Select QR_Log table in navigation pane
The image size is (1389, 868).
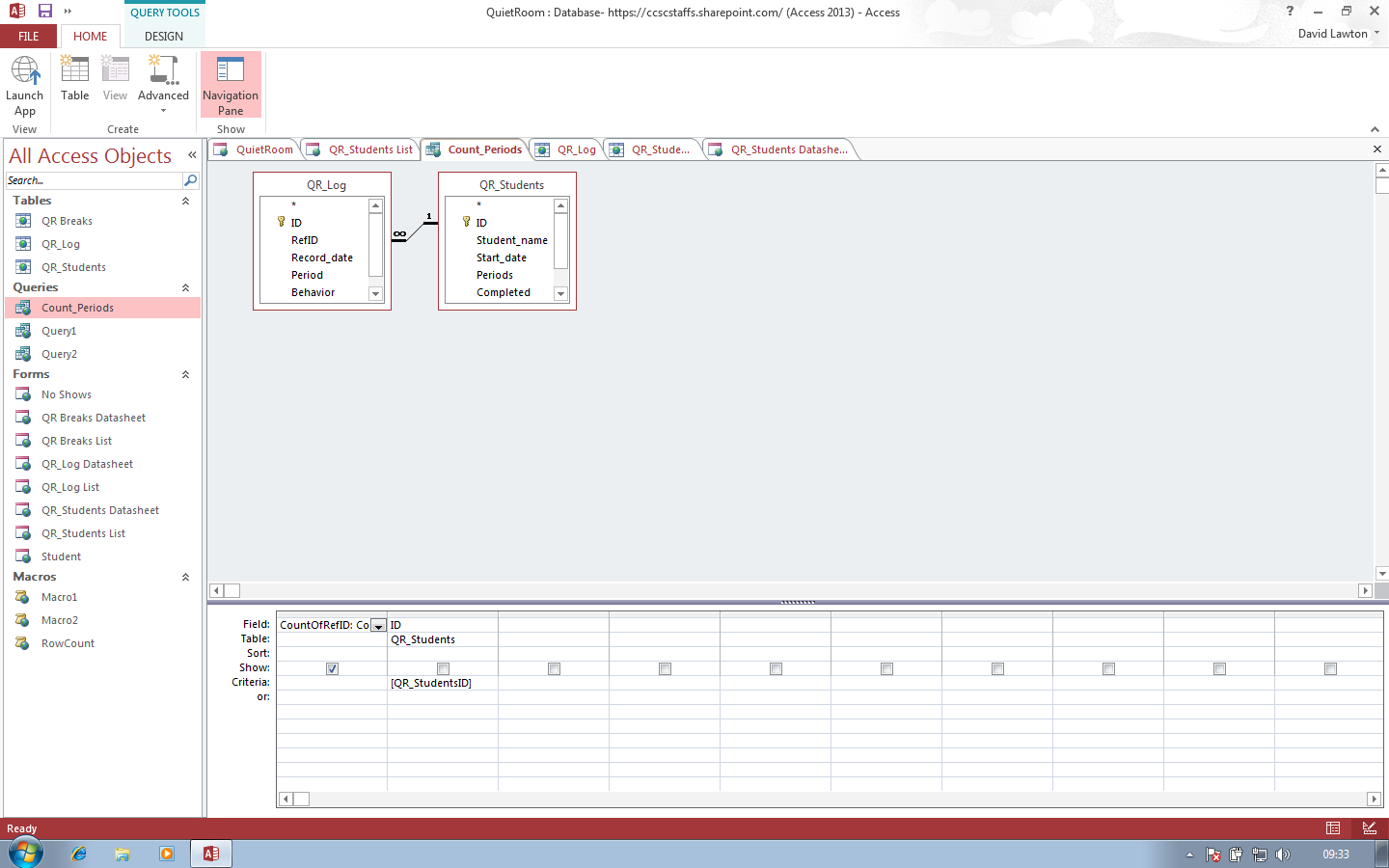[103, 244]
